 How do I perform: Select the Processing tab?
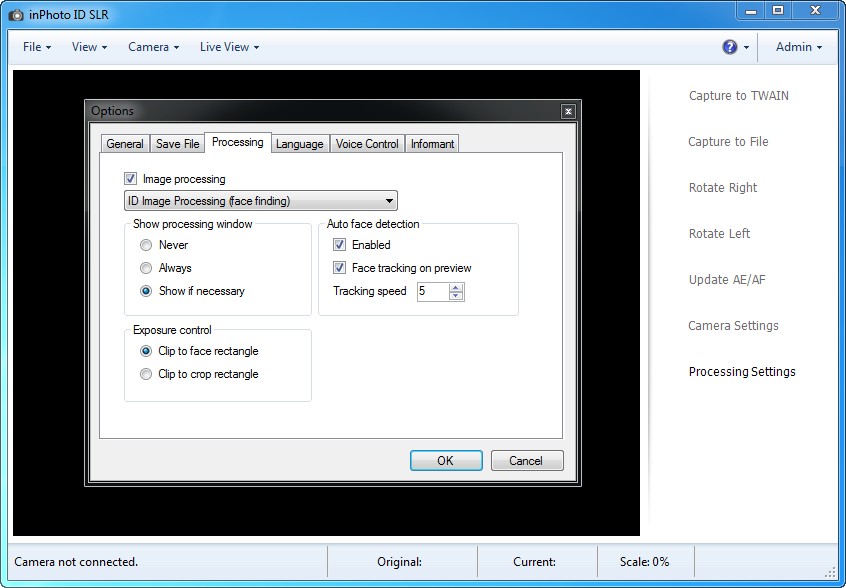pyautogui.click(x=237, y=142)
